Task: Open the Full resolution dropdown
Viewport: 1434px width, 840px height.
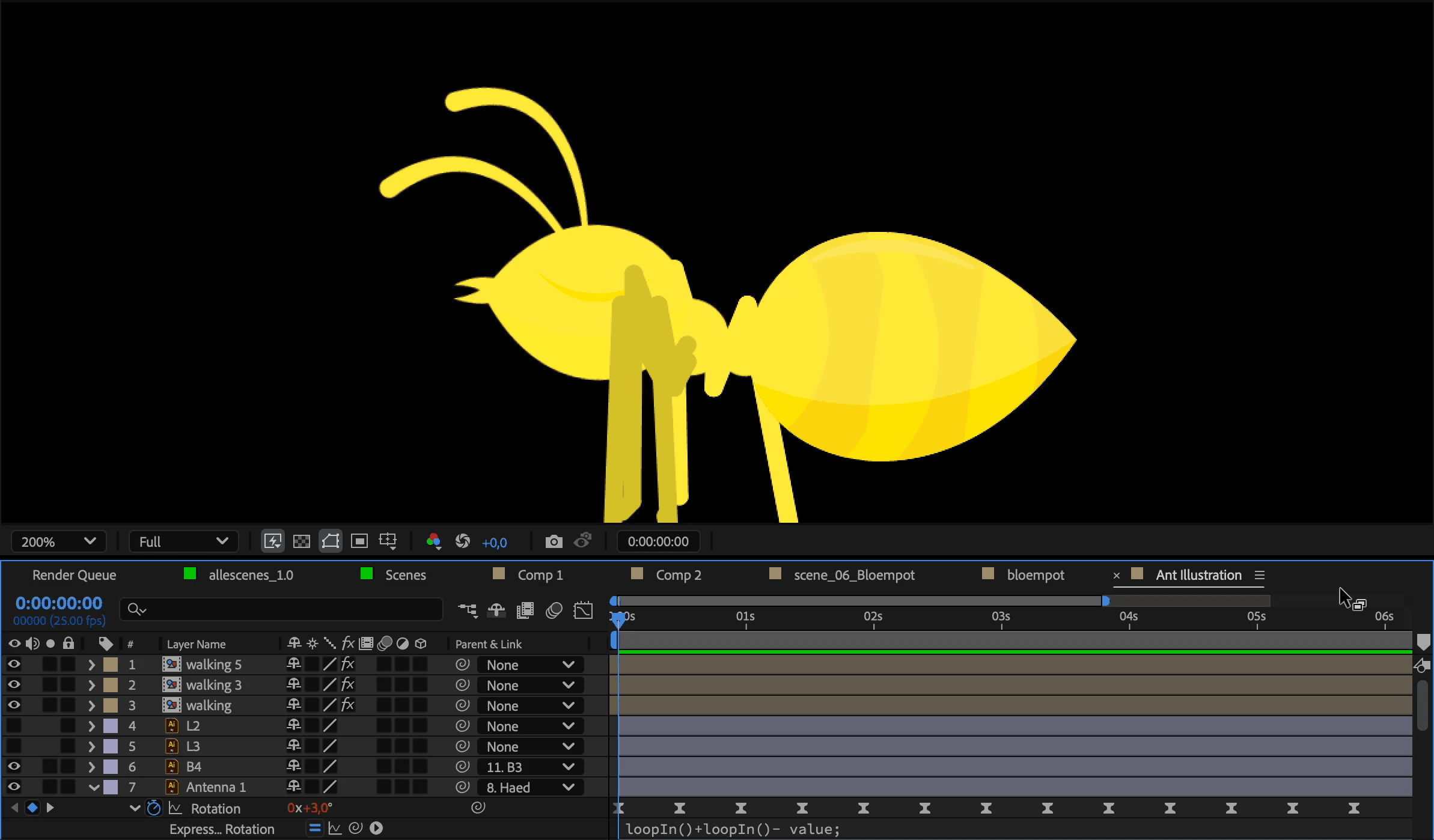Action: click(183, 542)
